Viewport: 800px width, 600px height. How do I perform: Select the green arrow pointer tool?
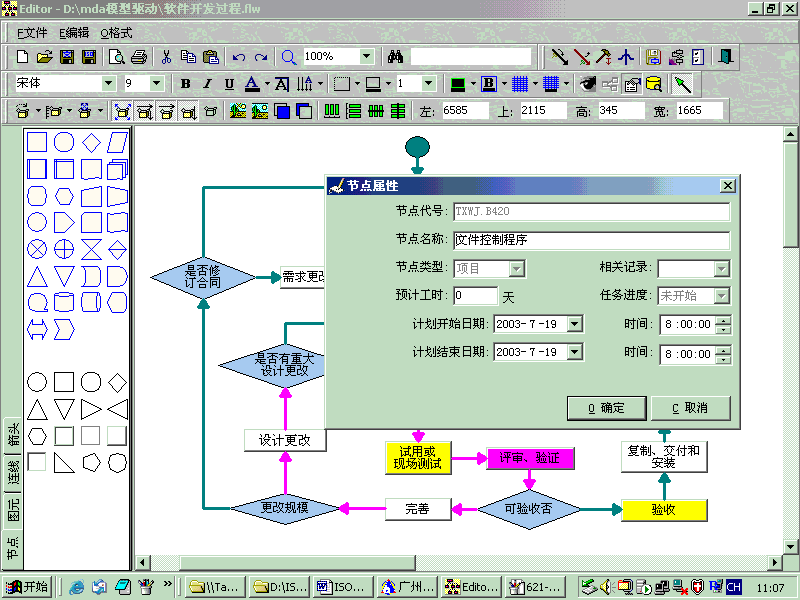click(x=682, y=84)
